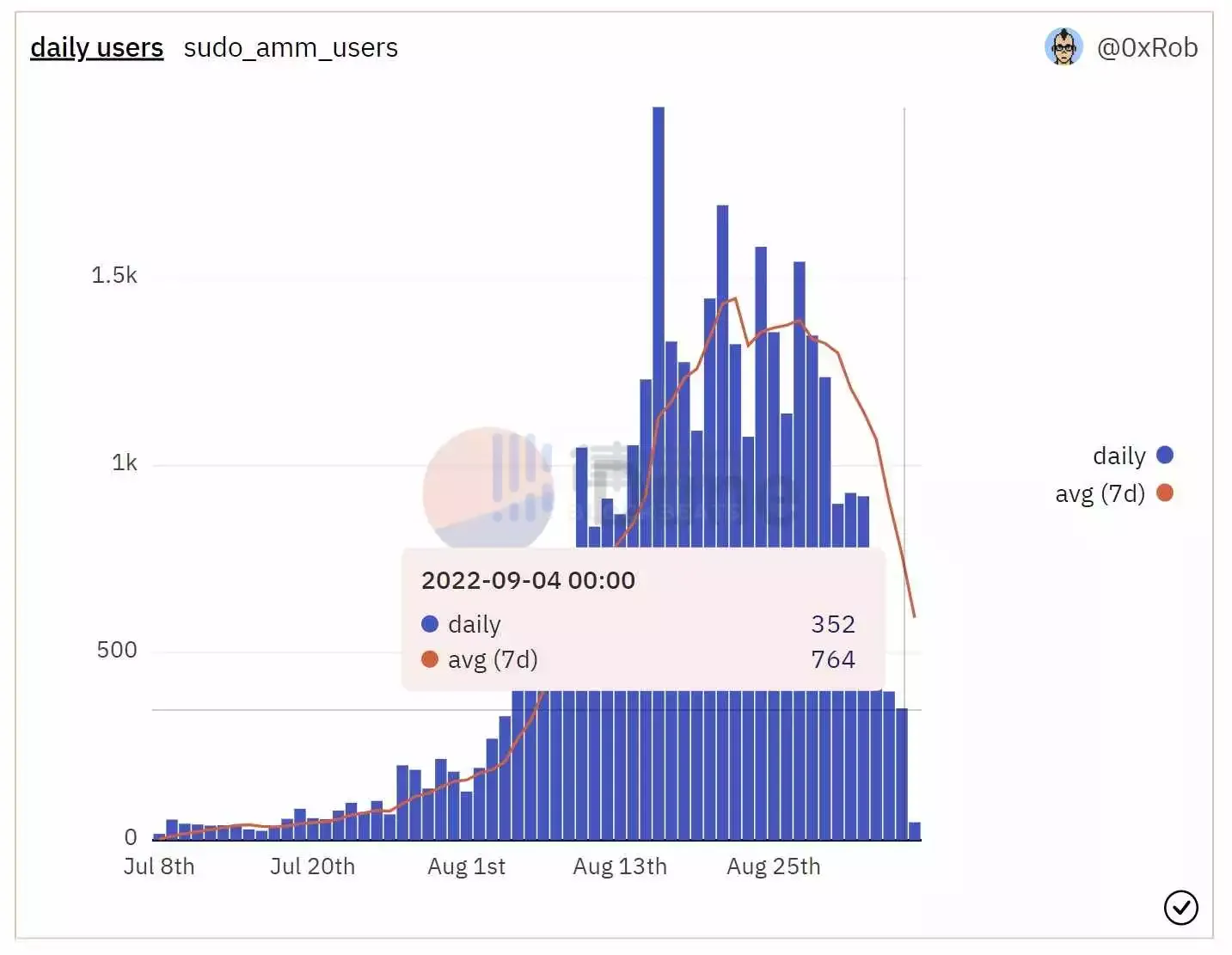Click the orange legend dot beside avg (7d)

pos(1165,493)
